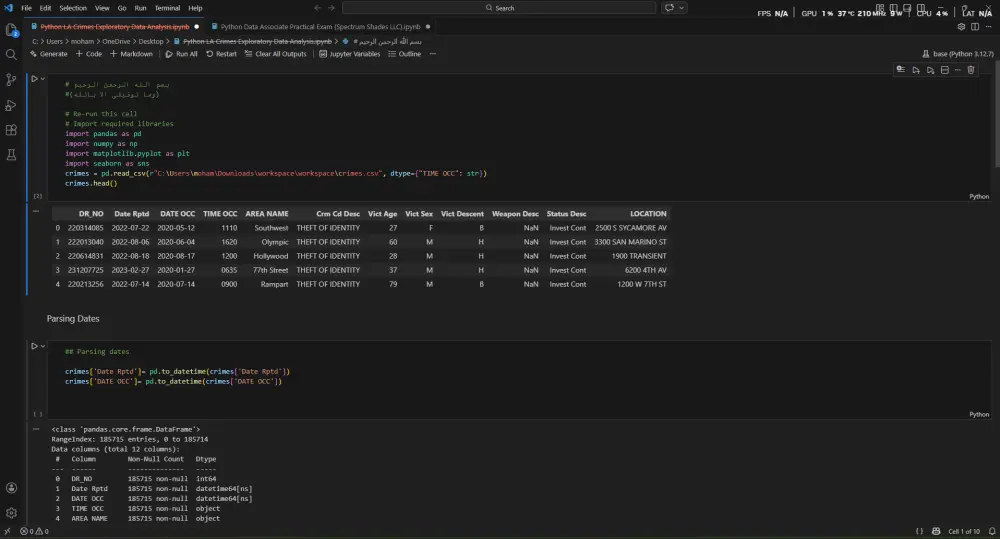The image size is (1000, 539).
Task: Expand the Desktop breadcrumb
Action: point(151,41)
